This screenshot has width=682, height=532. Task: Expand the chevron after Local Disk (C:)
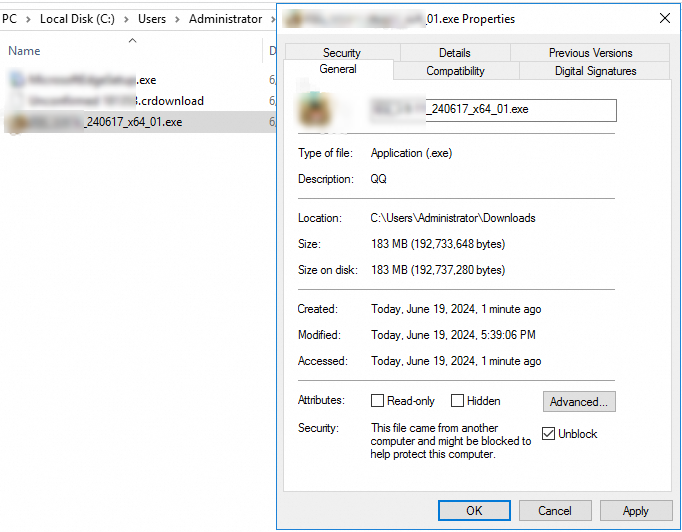pos(126,20)
